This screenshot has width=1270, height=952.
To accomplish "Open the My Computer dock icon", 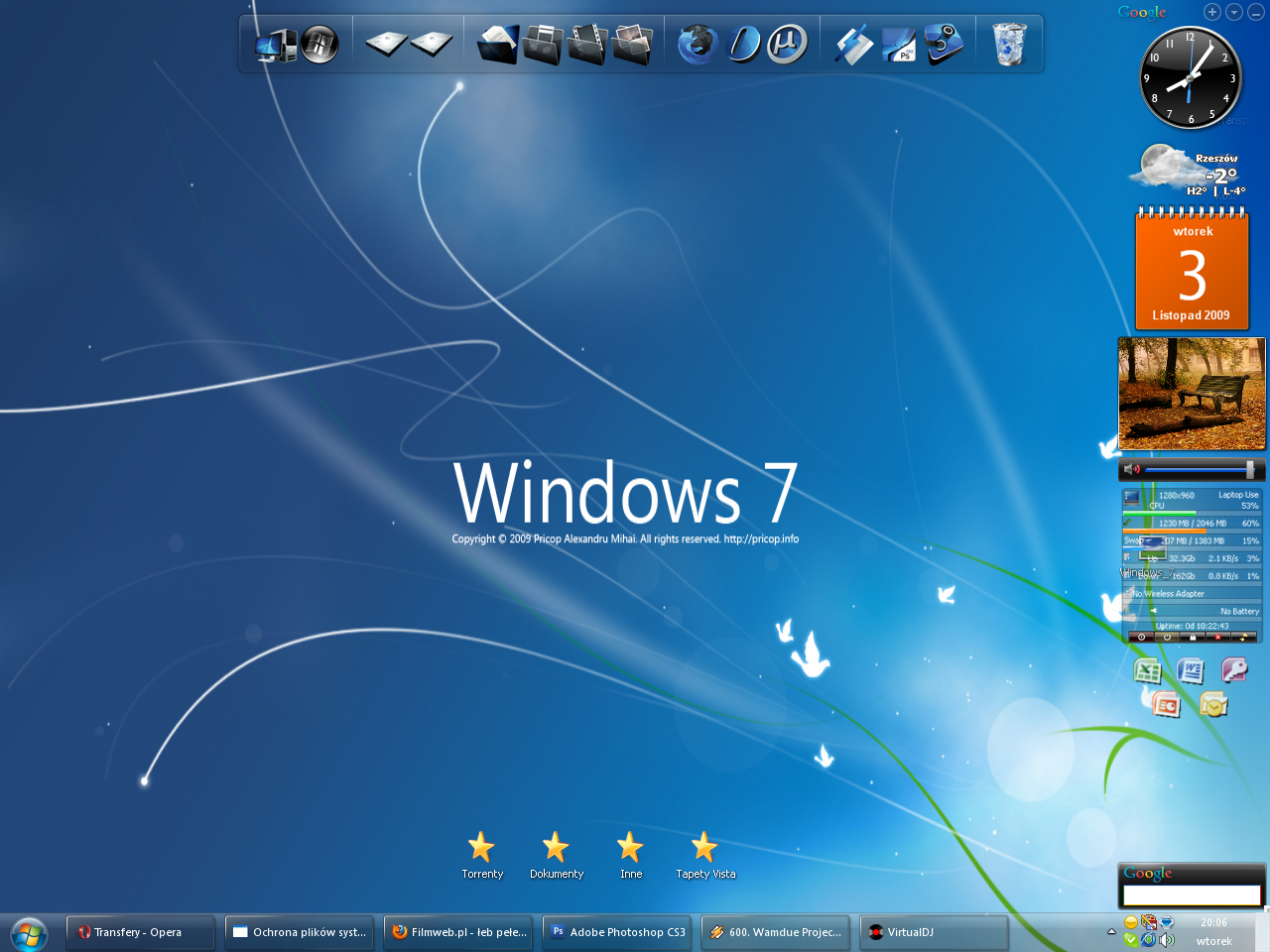I will point(276,45).
